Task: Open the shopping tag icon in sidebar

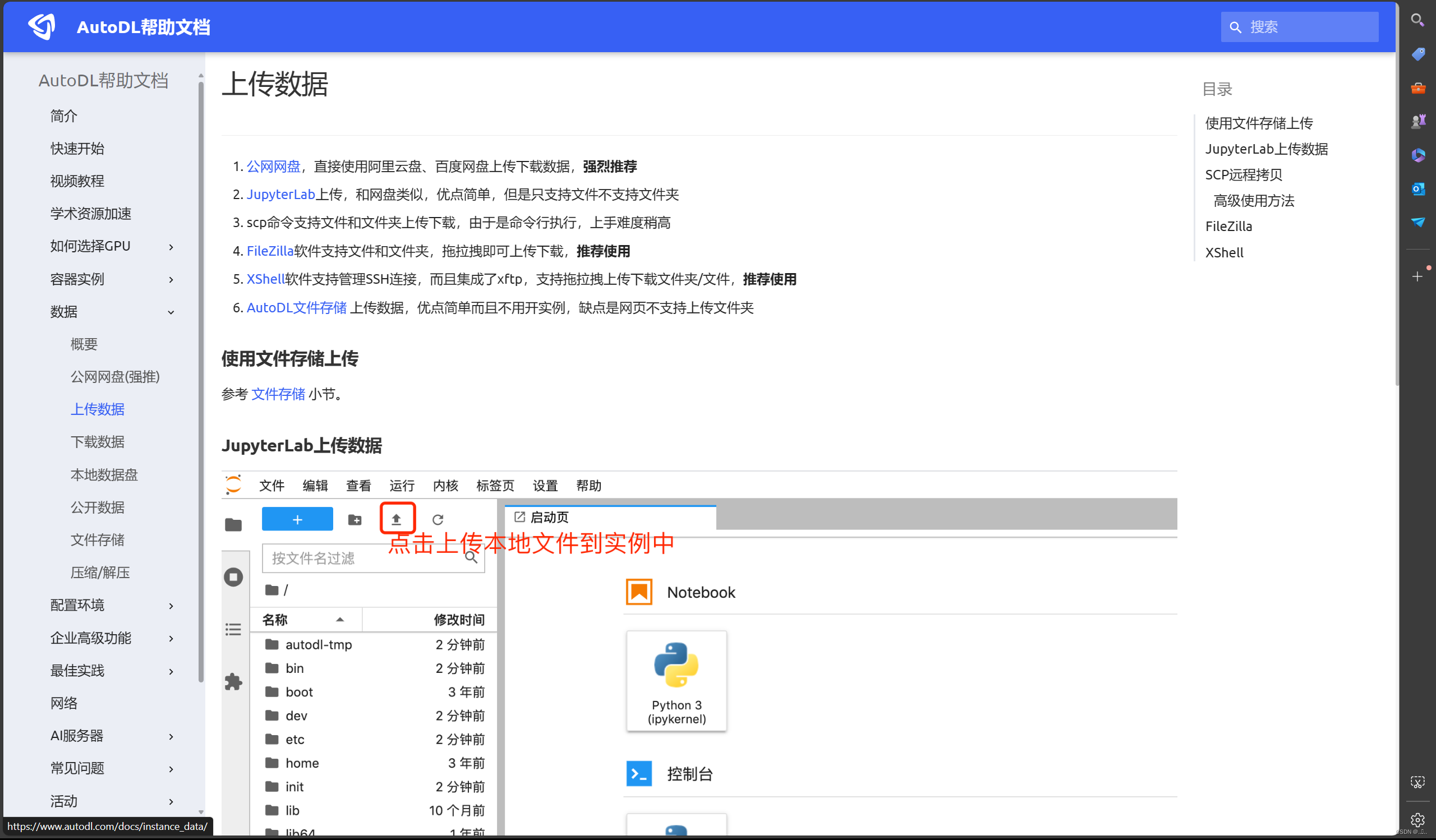Action: coord(1417,54)
